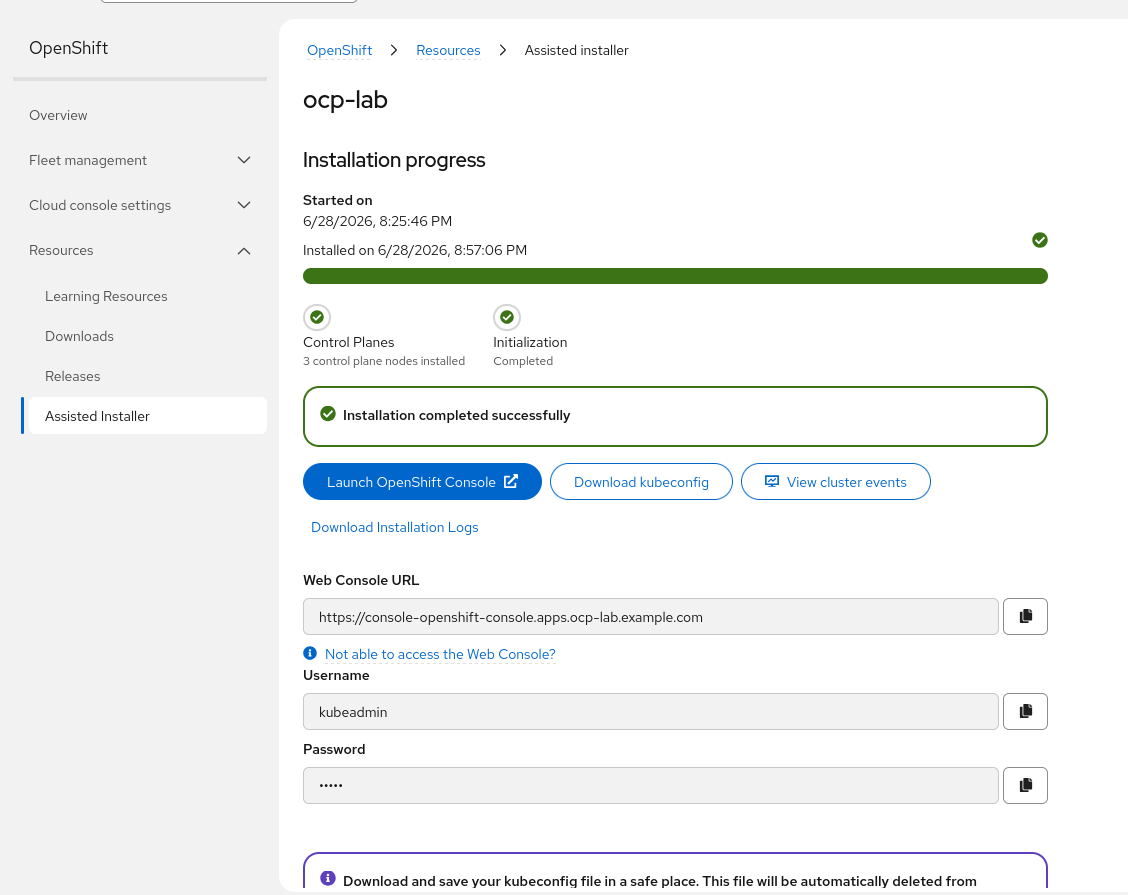Viewport: 1128px width, 895px height.
Task: View cluster events
Action: coord(835,482)
